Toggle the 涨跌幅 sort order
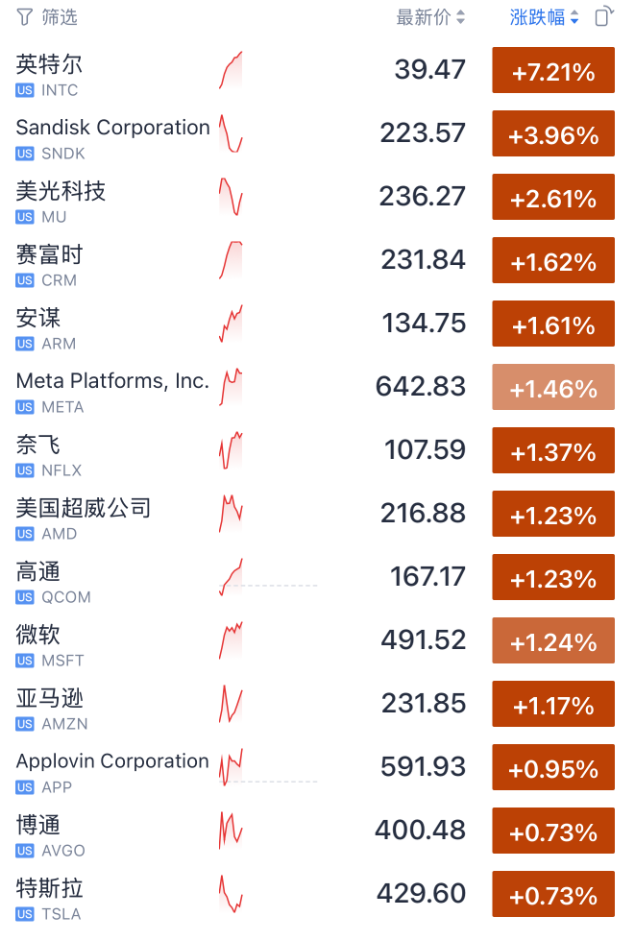 (x=544, y=17)
